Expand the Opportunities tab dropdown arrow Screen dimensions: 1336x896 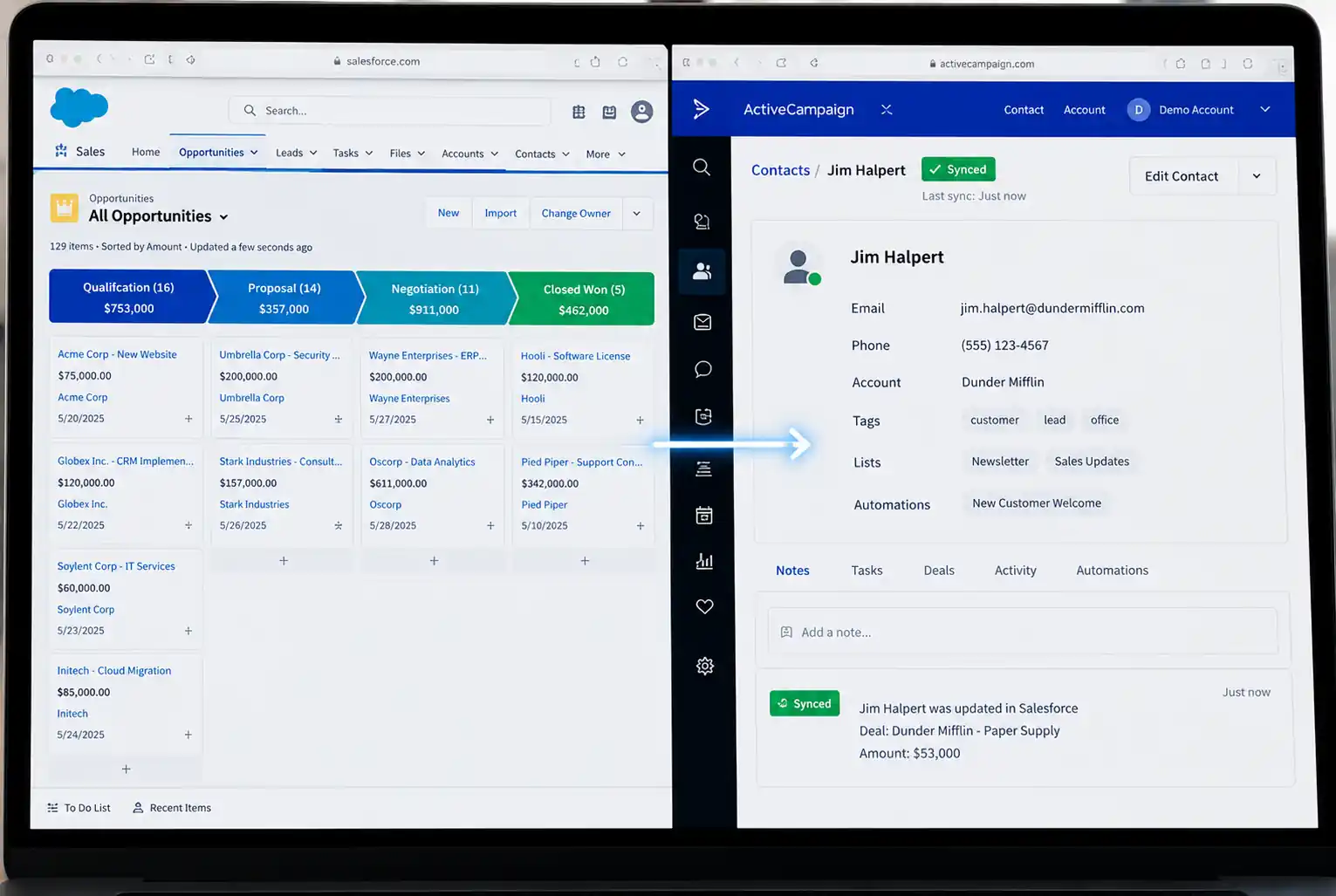click(x=254, y=152)
